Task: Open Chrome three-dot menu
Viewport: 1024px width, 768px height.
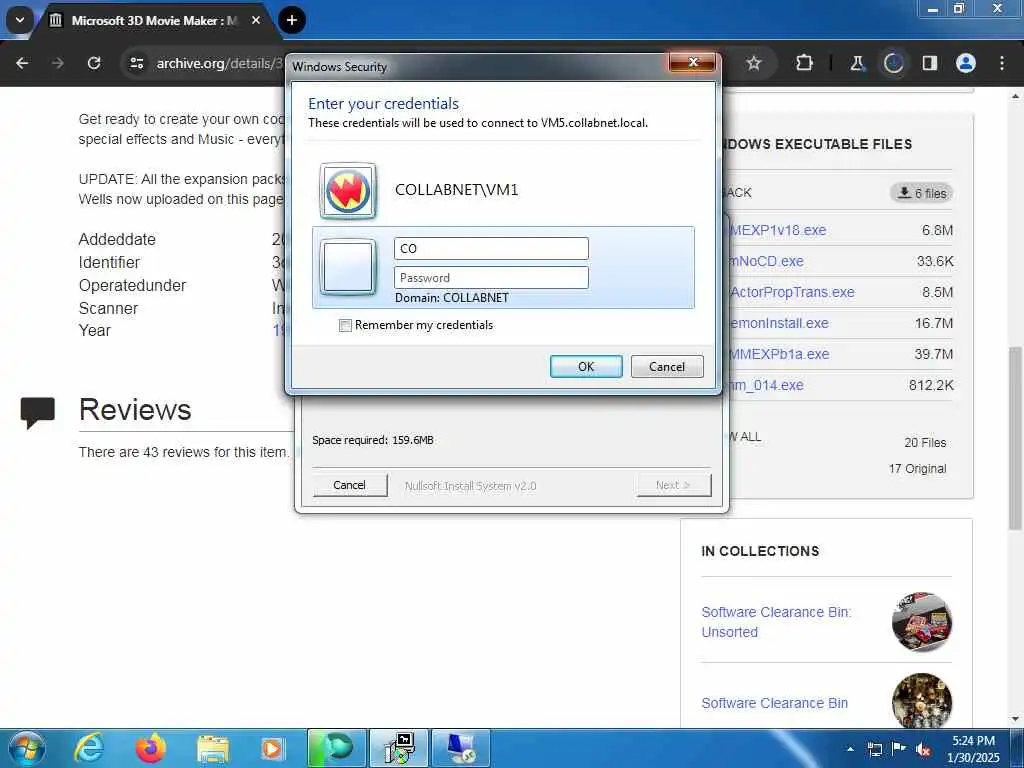Action: click(1002, 63)
